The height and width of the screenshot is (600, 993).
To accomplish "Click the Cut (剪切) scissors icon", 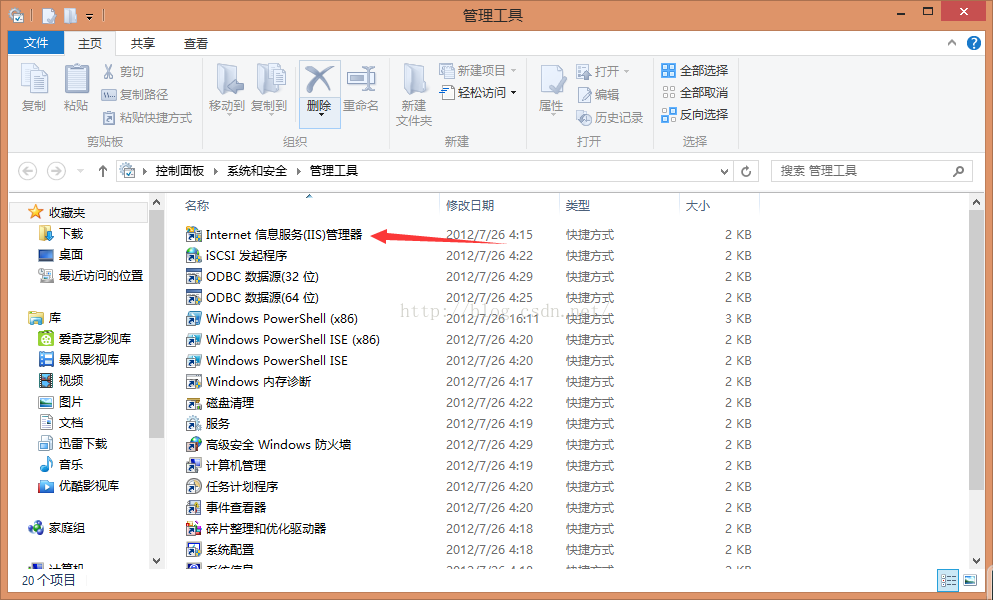I will [x=109, y=71].
